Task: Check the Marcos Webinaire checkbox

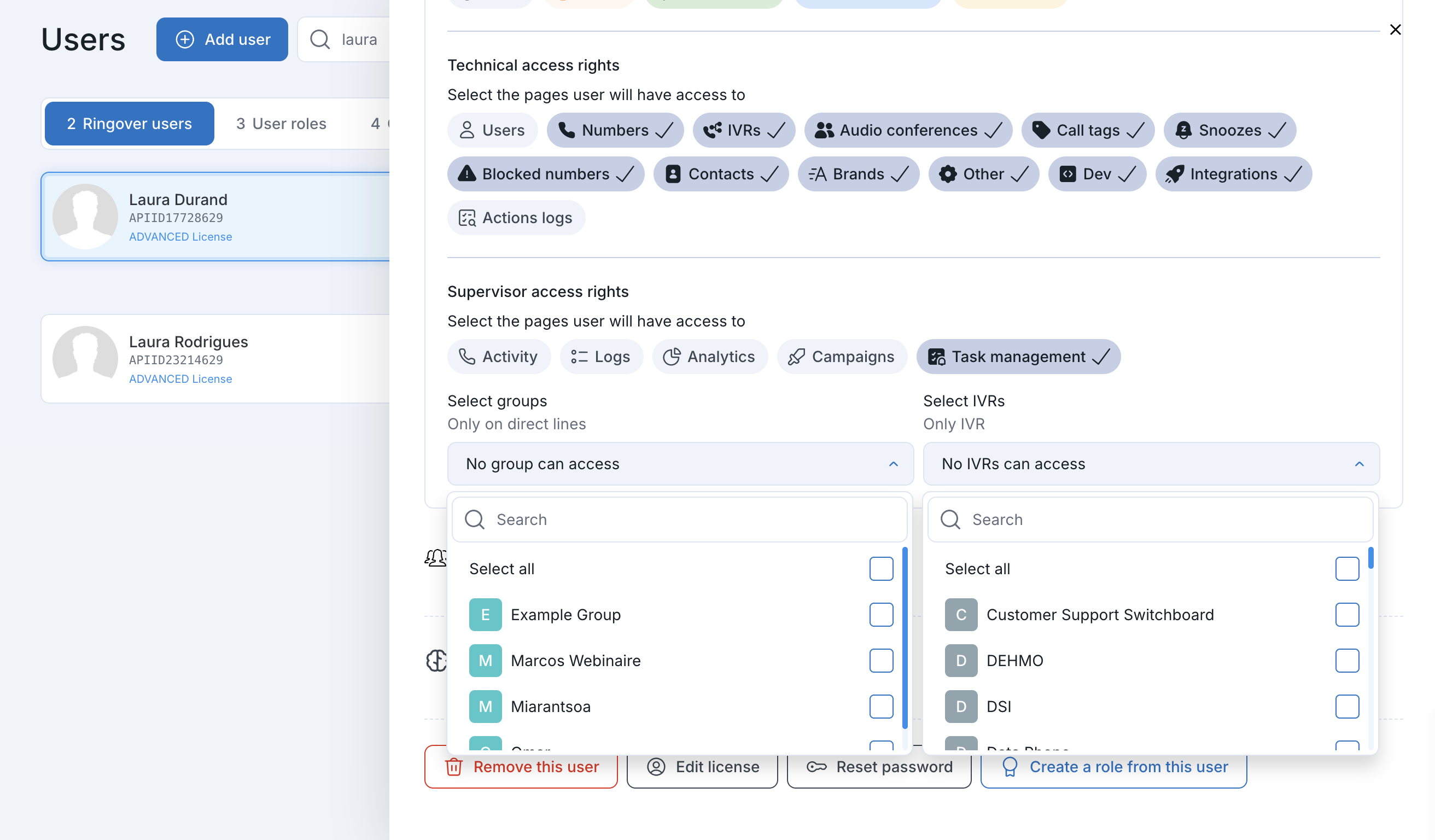Action: (x=882, y=661)
